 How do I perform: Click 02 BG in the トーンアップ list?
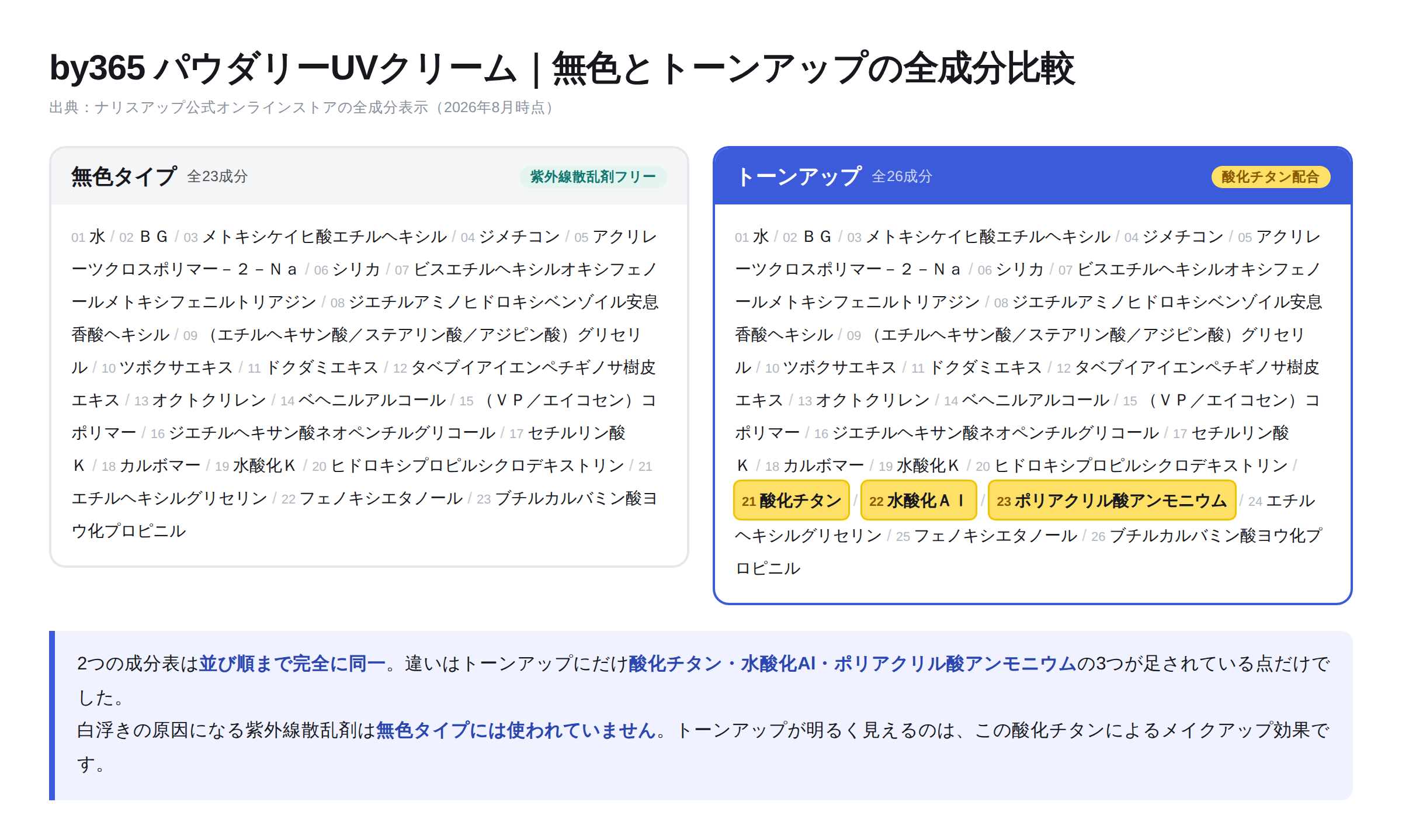click(x=808, y=237)
